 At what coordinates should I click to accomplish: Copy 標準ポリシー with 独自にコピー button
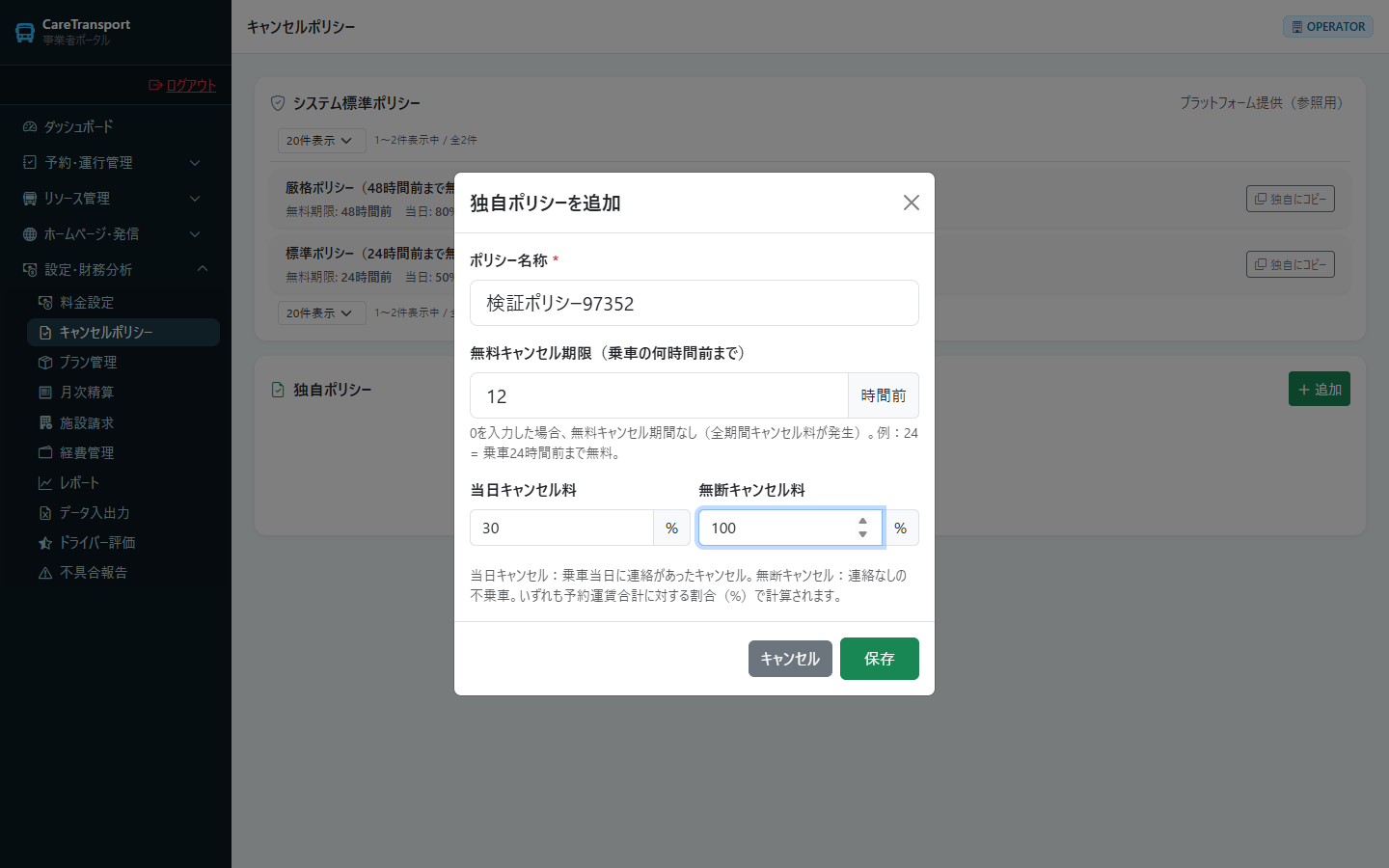(1291, 264)
